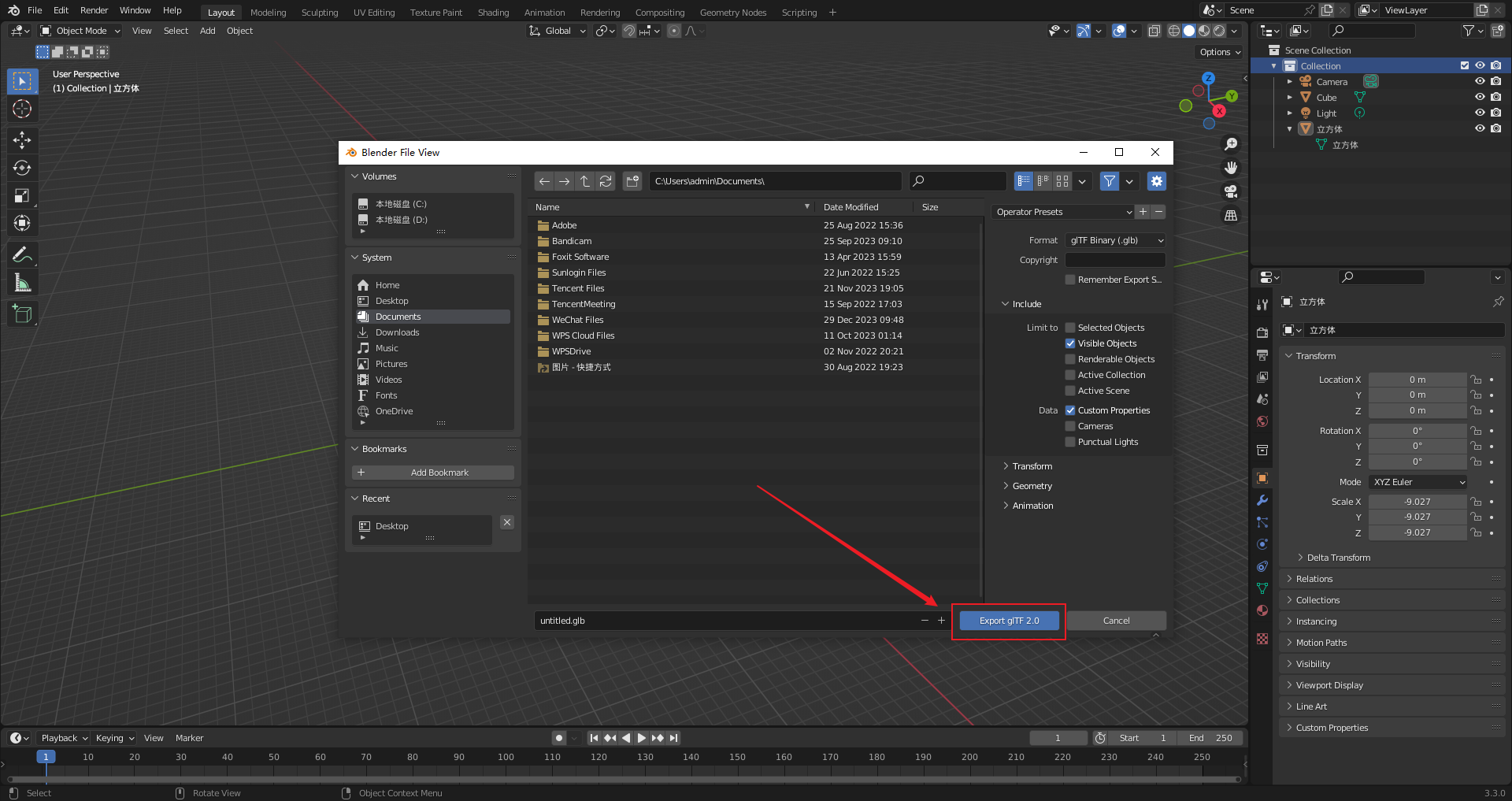The width and height of the screenshot is (1512, 801).
Task: Open Material properties tab
Action: (1262, 610)
